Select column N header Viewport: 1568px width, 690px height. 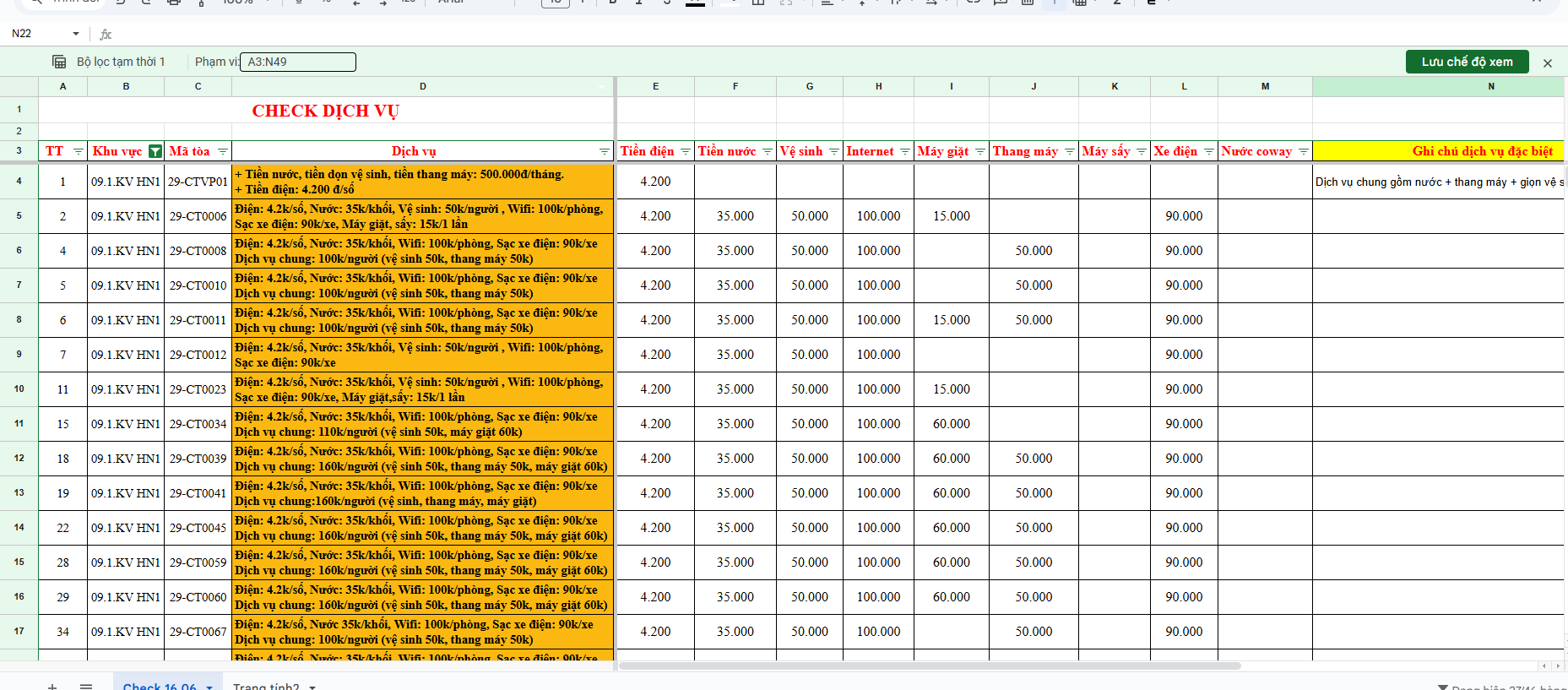click(x=1490, y=86)
